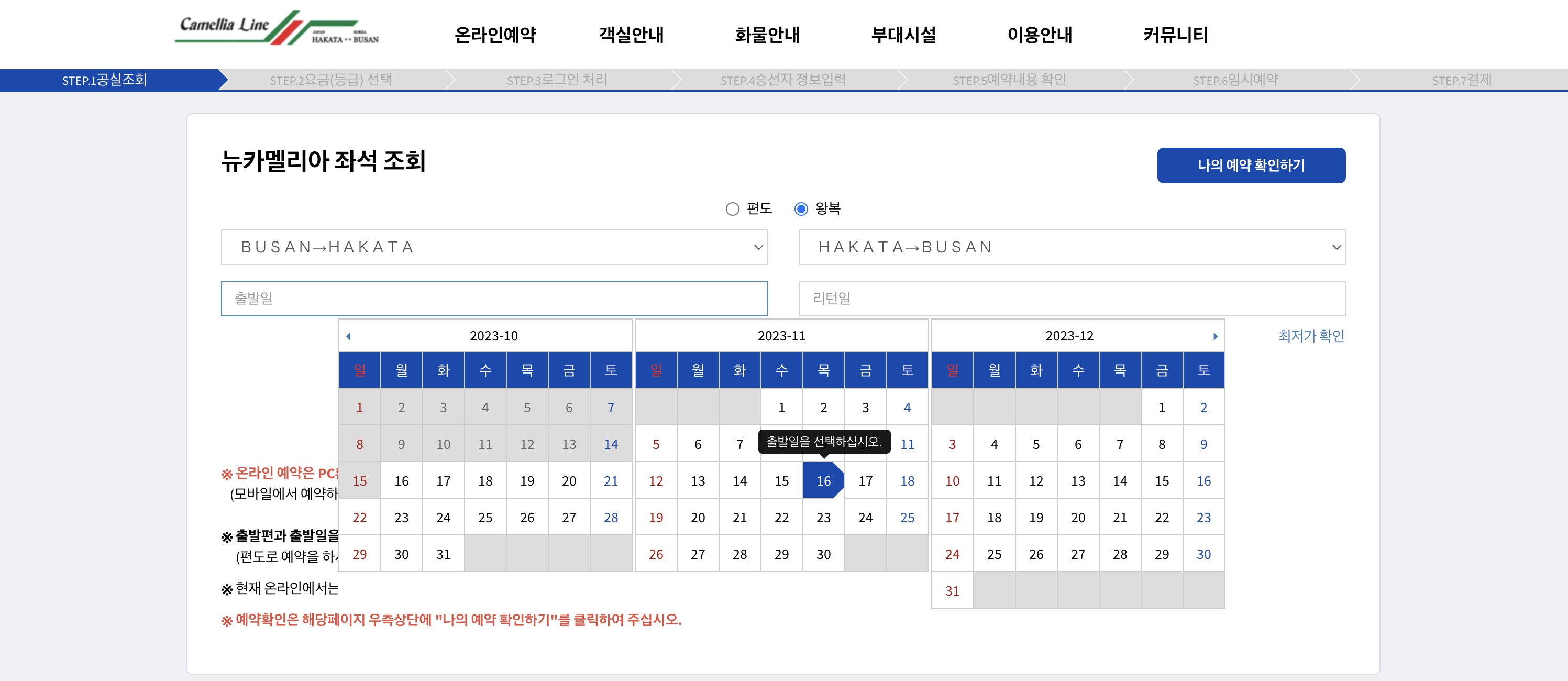The height and width of the screenshot is (681, 1568).
Task: Open 커뮤니티 menu
Action: (1175, 35)
